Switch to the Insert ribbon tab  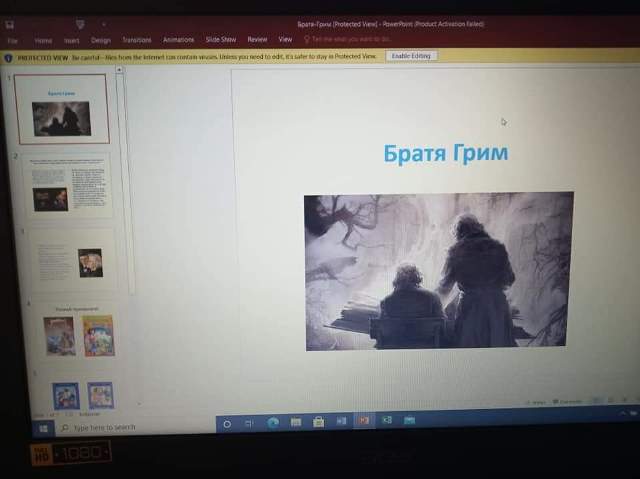click(x=71, y=41)
